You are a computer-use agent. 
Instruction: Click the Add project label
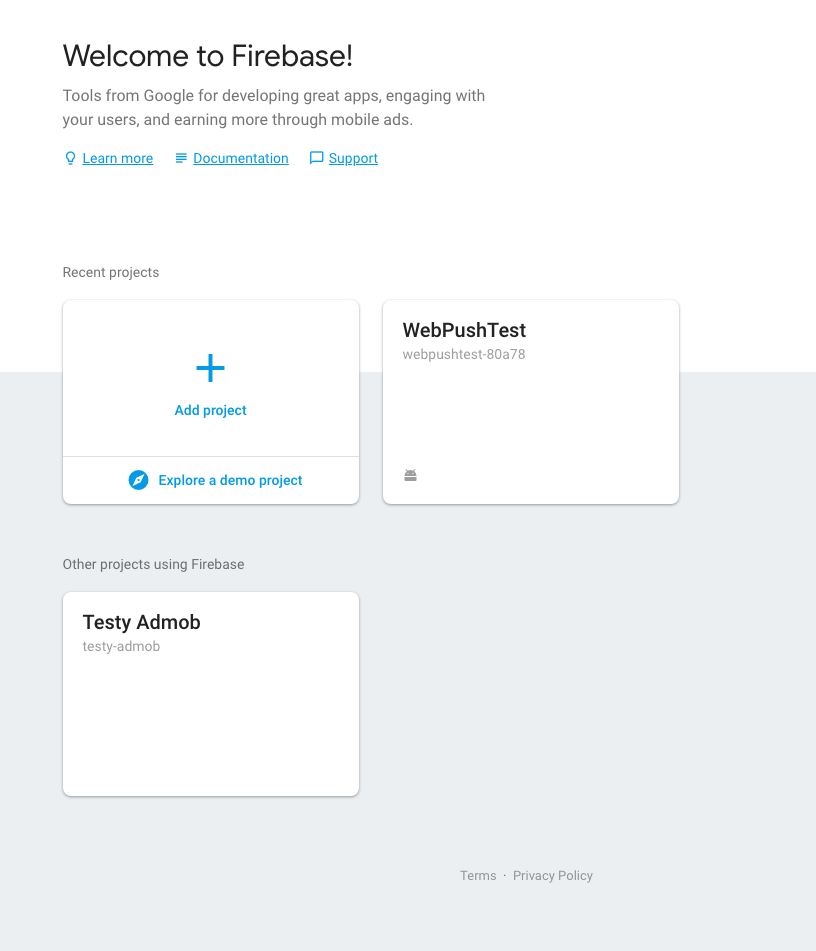click(210, 410)
